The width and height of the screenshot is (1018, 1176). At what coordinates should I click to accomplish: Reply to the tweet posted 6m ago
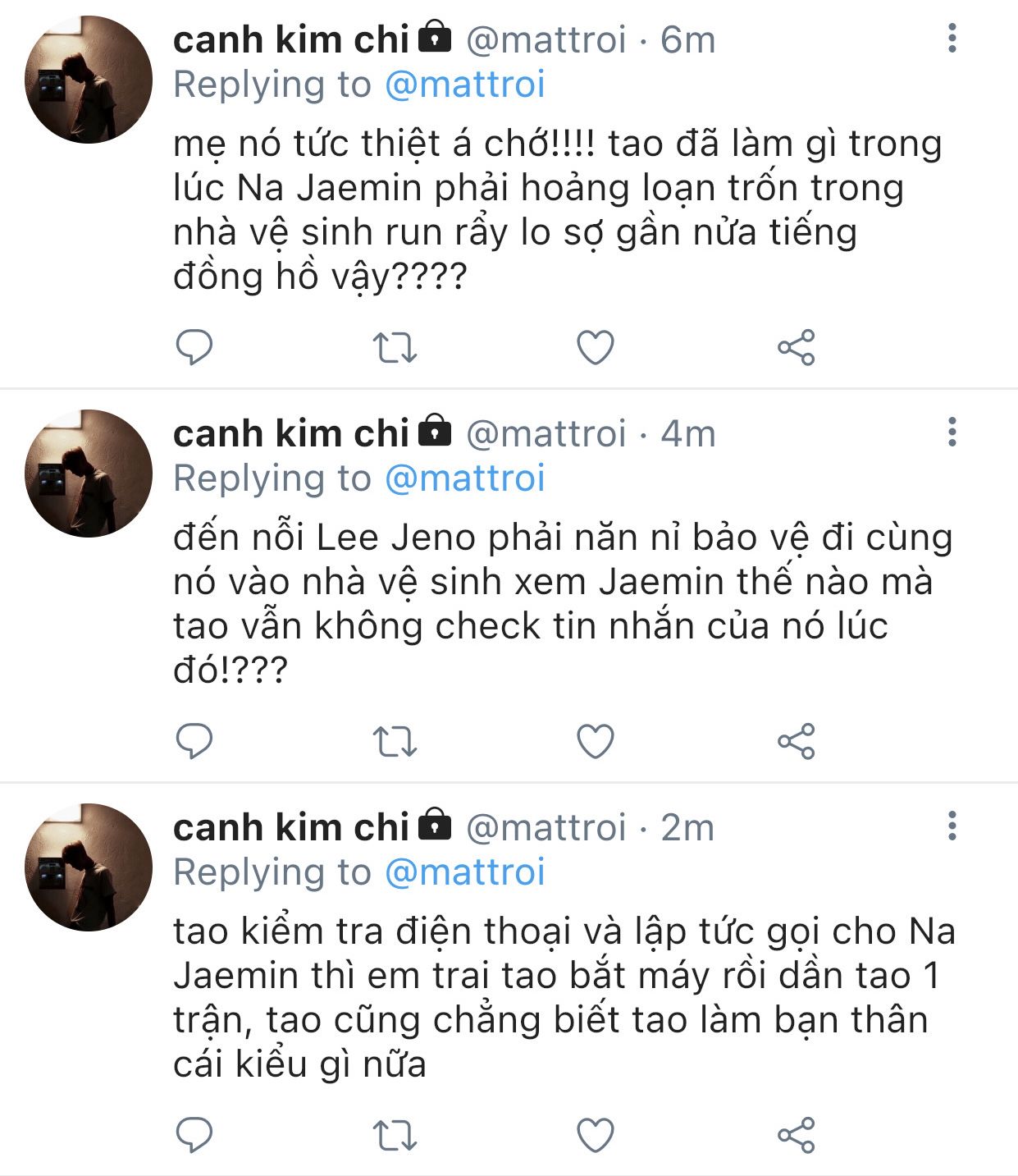195,348
